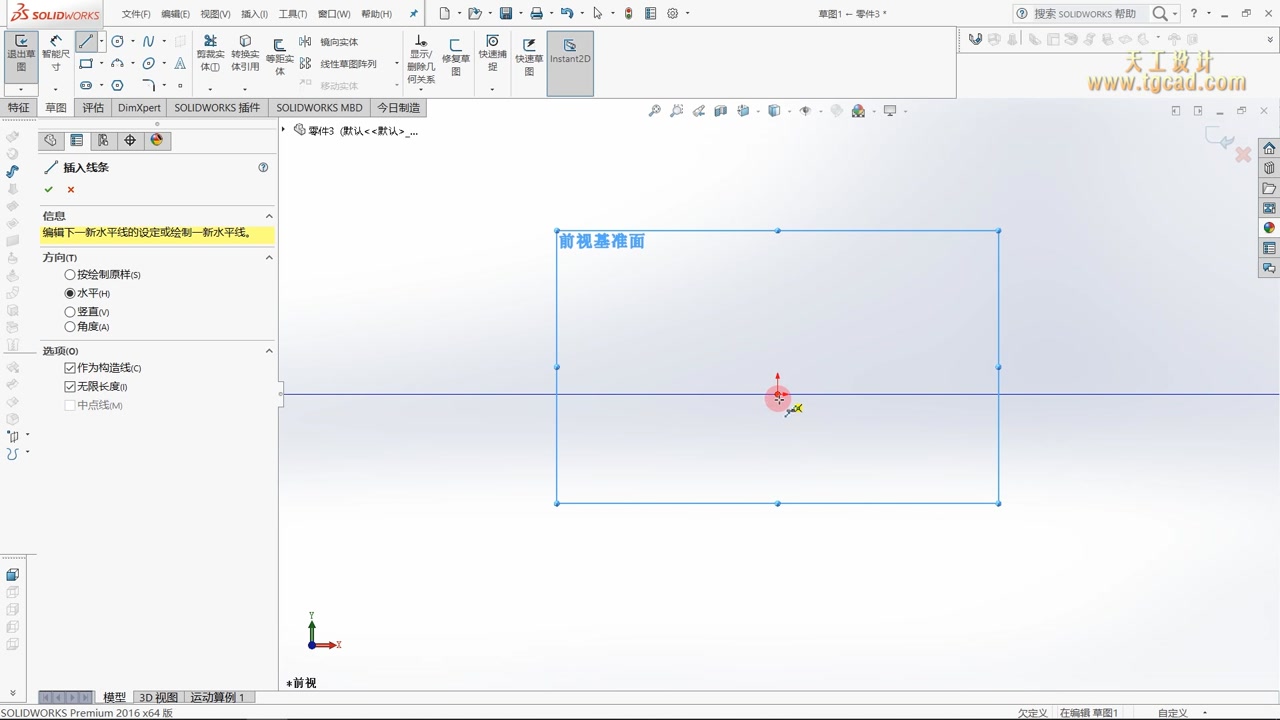
Task: Expand the 零件3 feature tree node
Action: coord(284,130)
